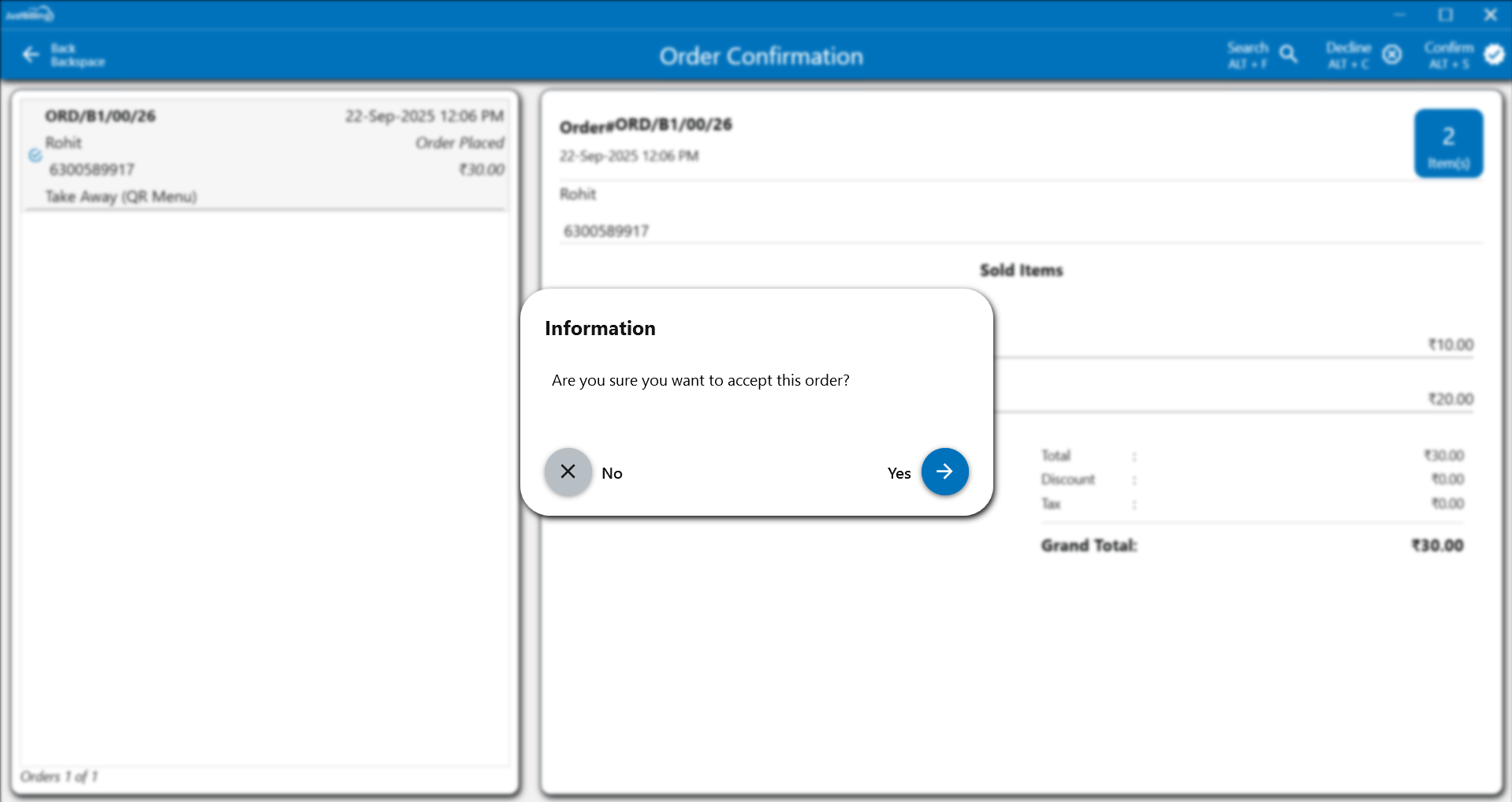Click the No label in dialog
Image resolution: width=1512 pixels, height=802 pixels.
[x=612, y=473]
